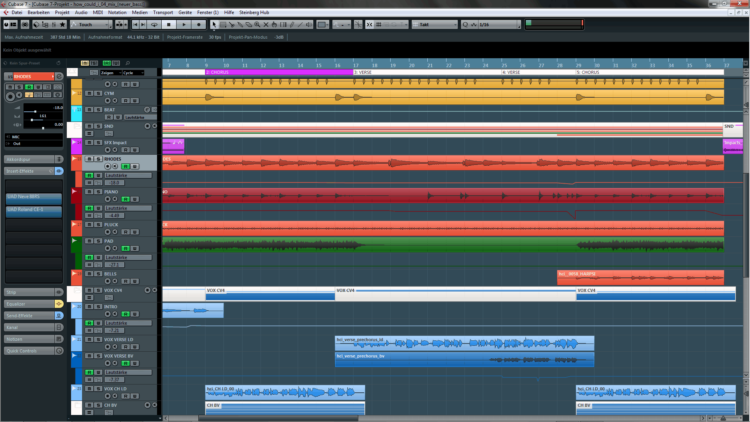750x422 pixels.
Task: Select the Erase tool
Action: (x=249, y=24)
